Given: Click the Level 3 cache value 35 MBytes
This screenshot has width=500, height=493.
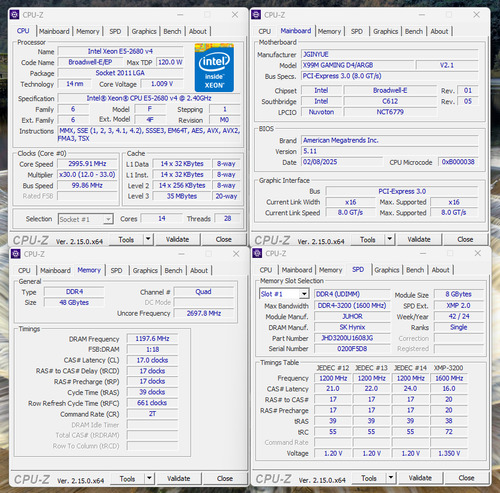Looking at the screenshot, I should click(x=182, y=196).
